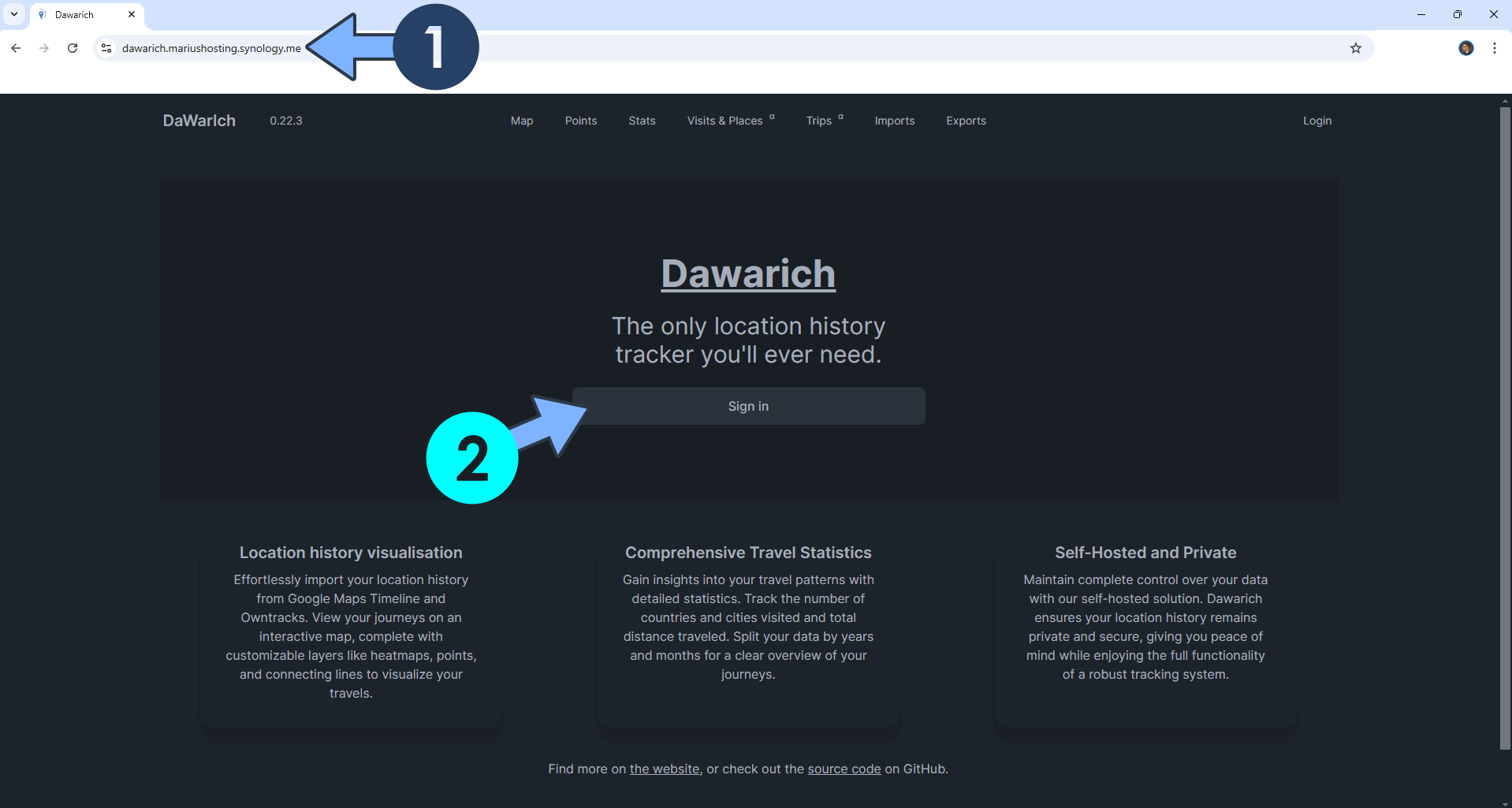The image size is (1512, 808).
Task: Open the Visits & Places nav item
Action: click(x=731, y=121)
